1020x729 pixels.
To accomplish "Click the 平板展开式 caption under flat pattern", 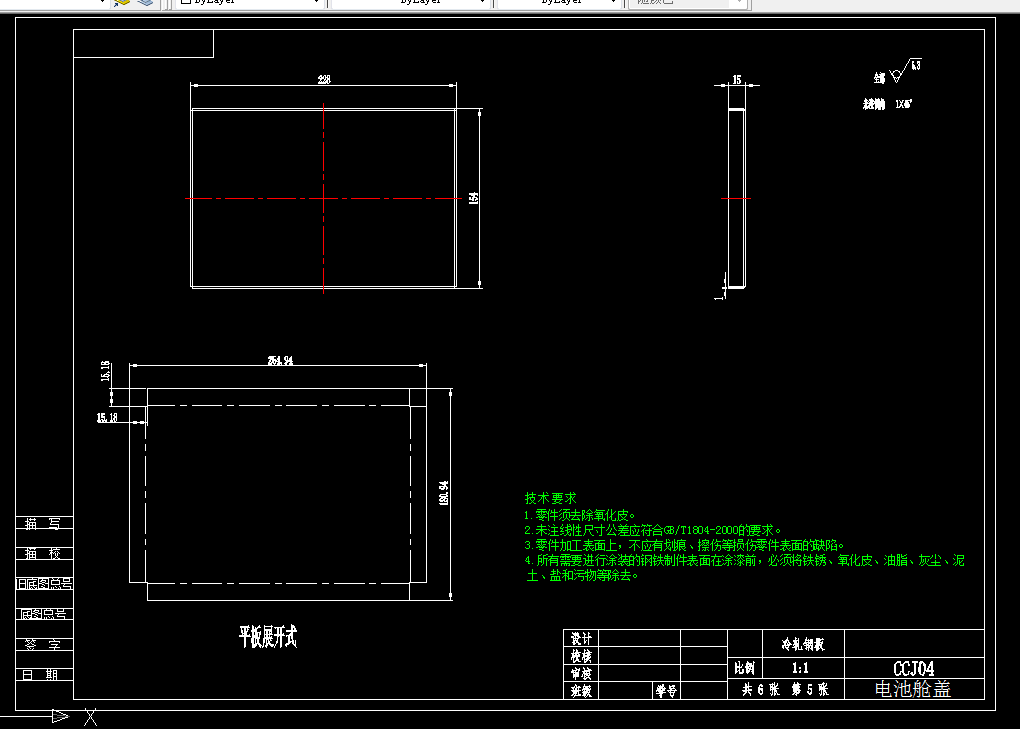I will click(x=268, y=637).
